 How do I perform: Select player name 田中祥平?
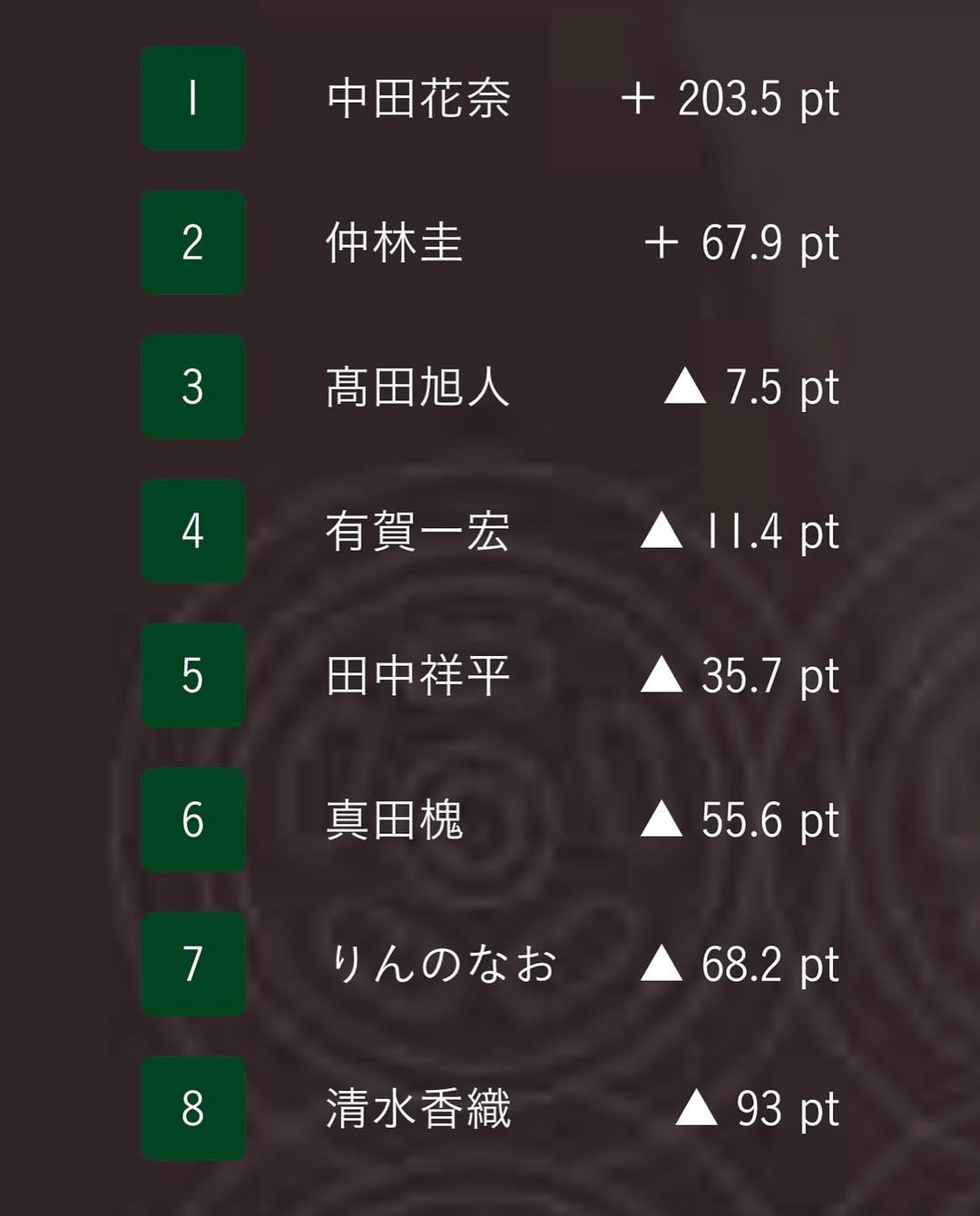pos(418,675)
